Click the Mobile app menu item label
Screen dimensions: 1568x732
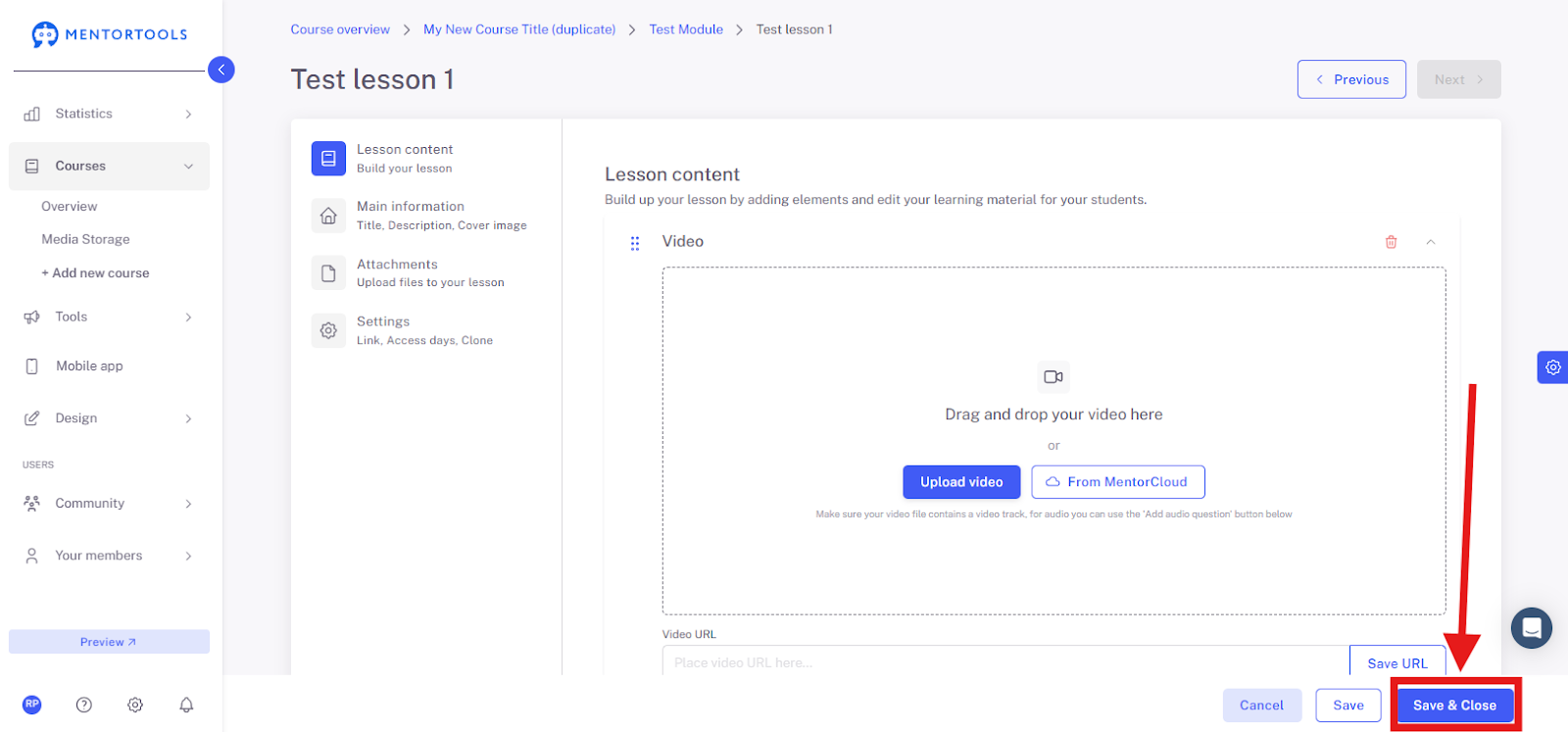[x=89, y=366]
